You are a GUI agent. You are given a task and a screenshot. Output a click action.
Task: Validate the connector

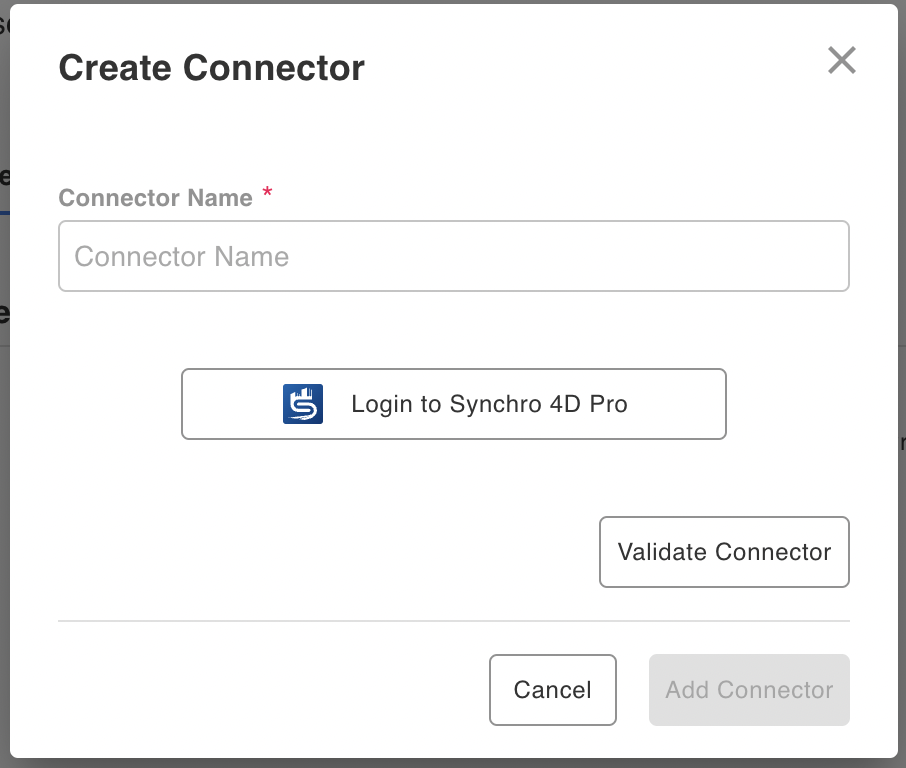point(724,552)
